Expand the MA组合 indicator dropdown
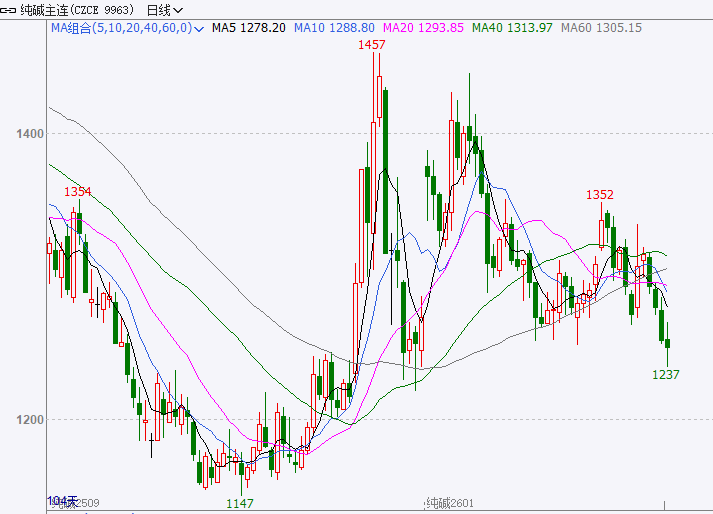 point(199,28)
